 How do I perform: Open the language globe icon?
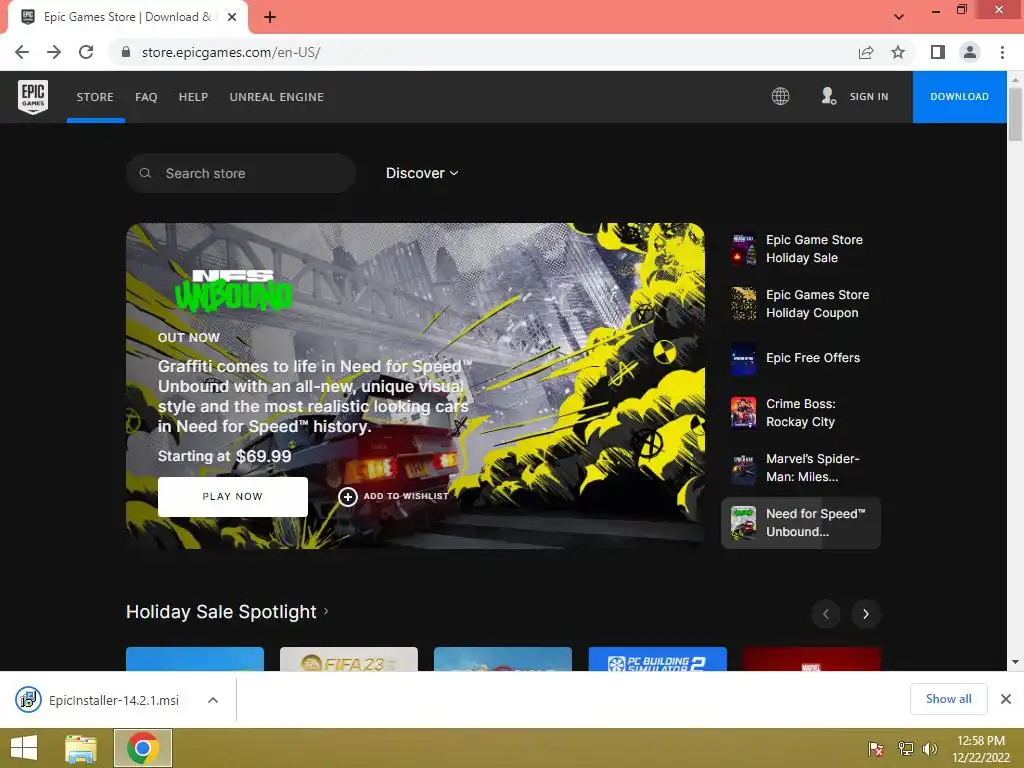coord(780,97)
